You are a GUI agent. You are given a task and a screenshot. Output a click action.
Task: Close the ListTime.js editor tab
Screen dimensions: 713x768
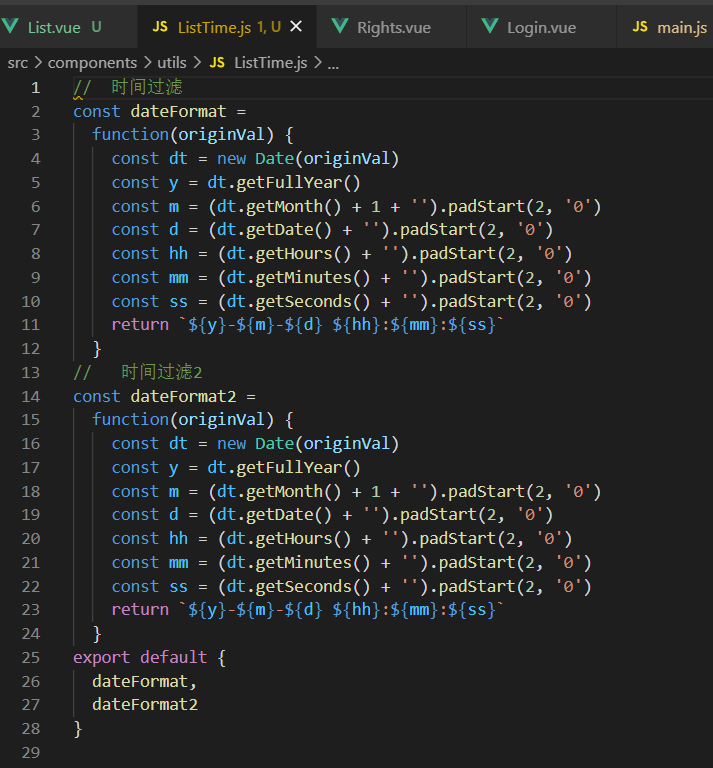(x=296, y=27)
